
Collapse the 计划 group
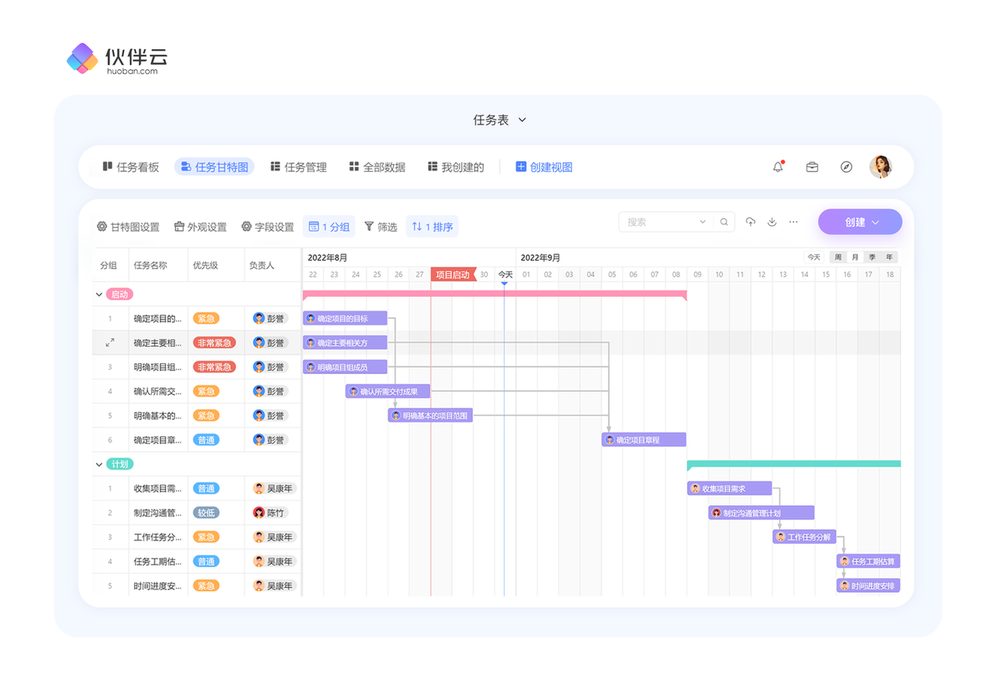click(x=99, y=465)
